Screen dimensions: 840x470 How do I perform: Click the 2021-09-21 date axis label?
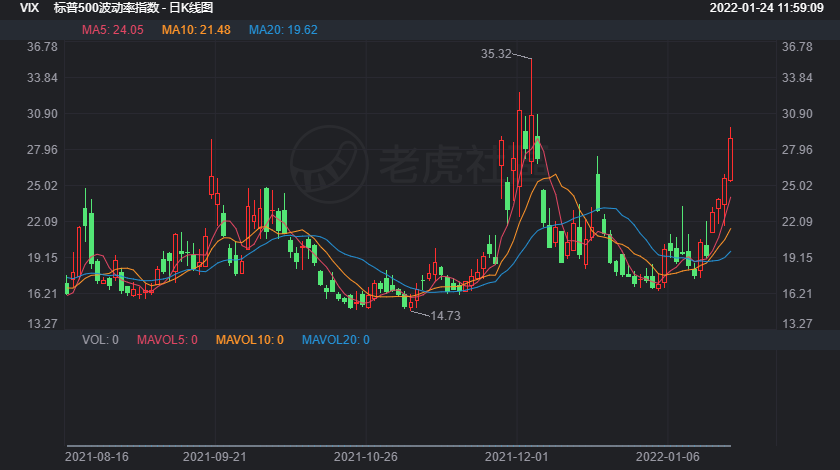(x=215, y=457)
